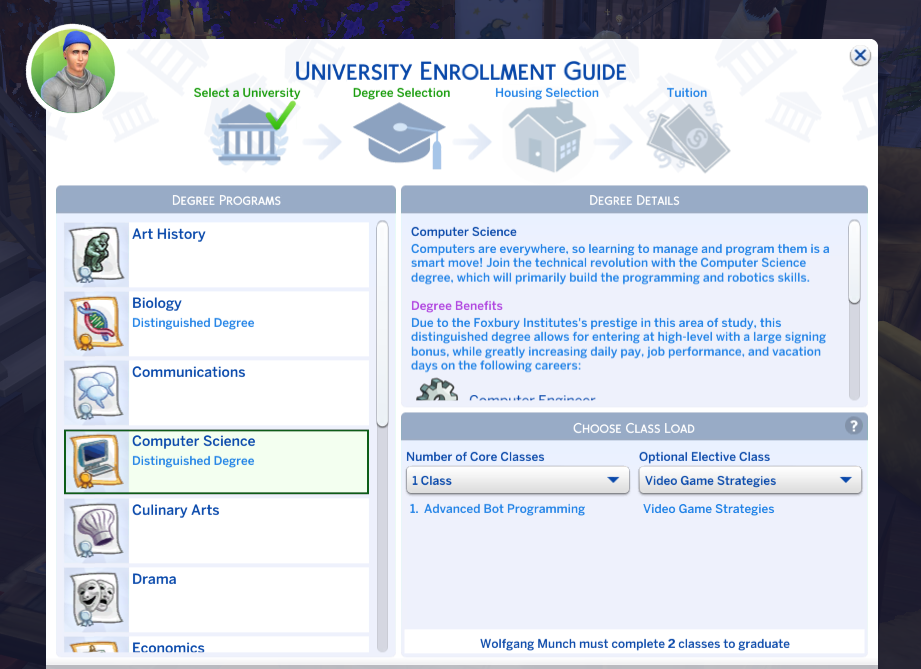921x669 pixels.
Task: Click the Optional Elective Class label
Action: [x=704, y=456]
